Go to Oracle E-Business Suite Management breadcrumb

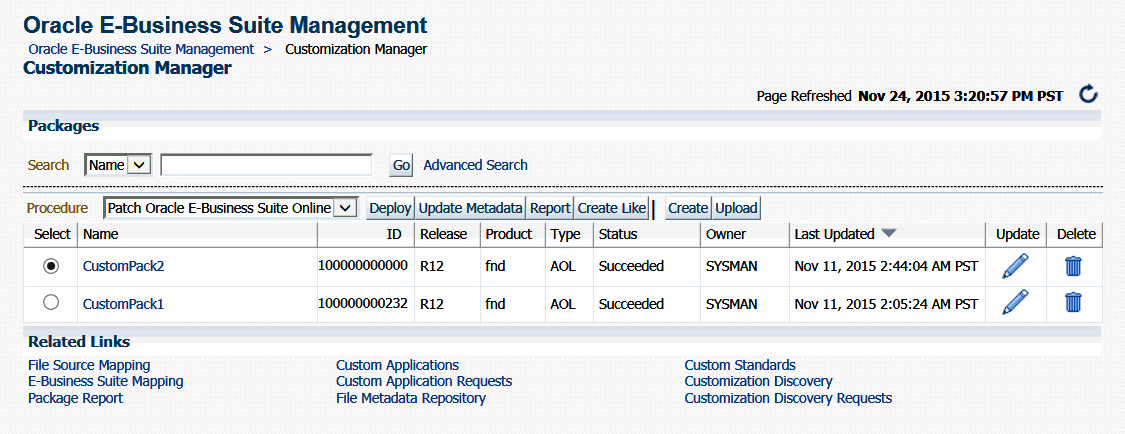[141, 49]
